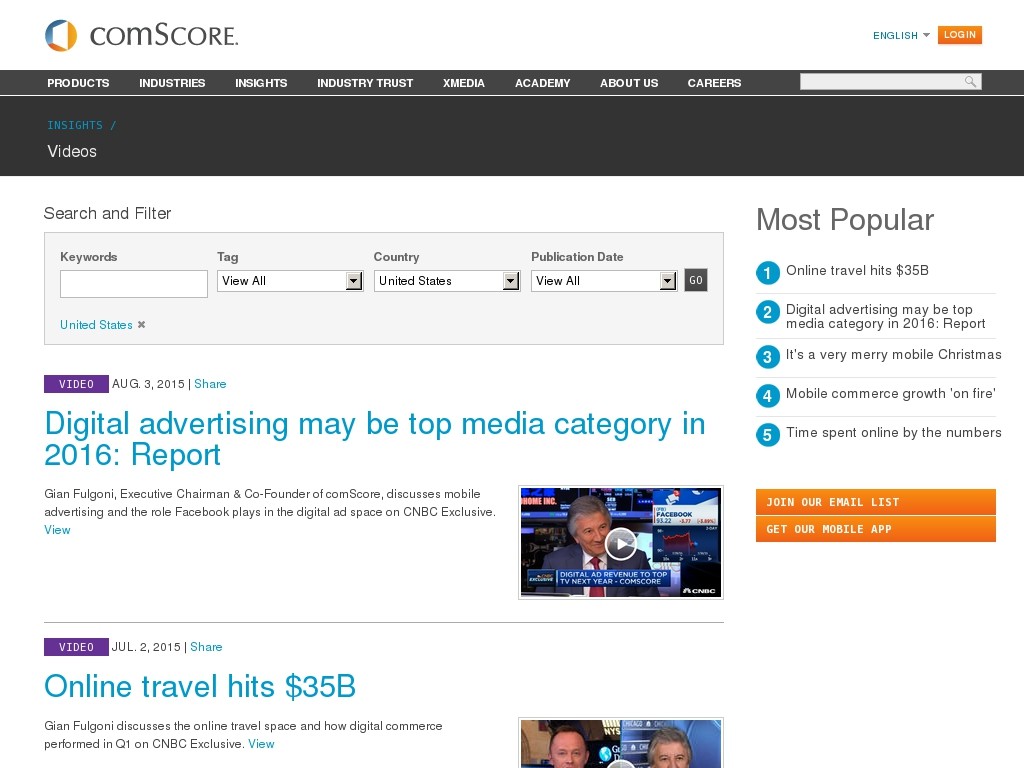Play the Digital advertising video
This screenshot has width=1024, height=768.
620,543
